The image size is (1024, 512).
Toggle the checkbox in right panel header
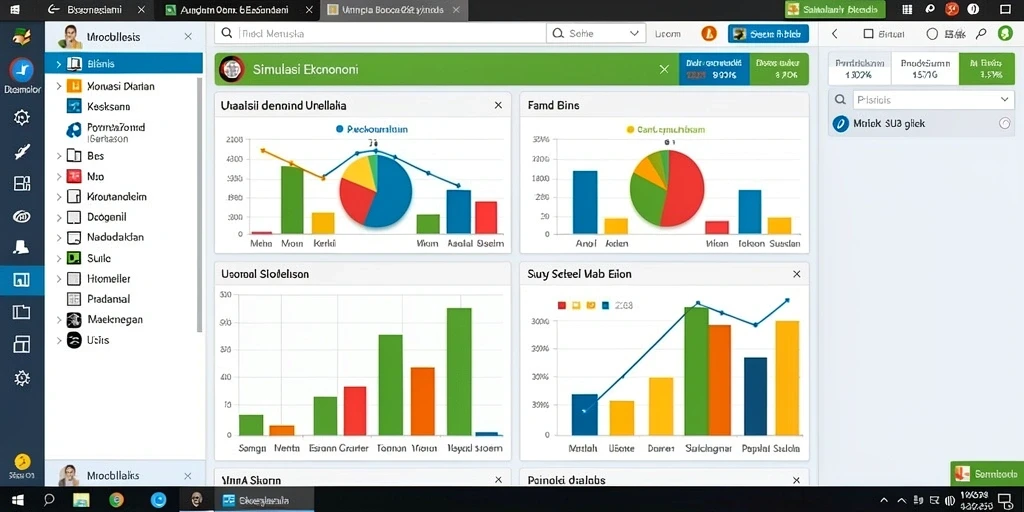868,34
